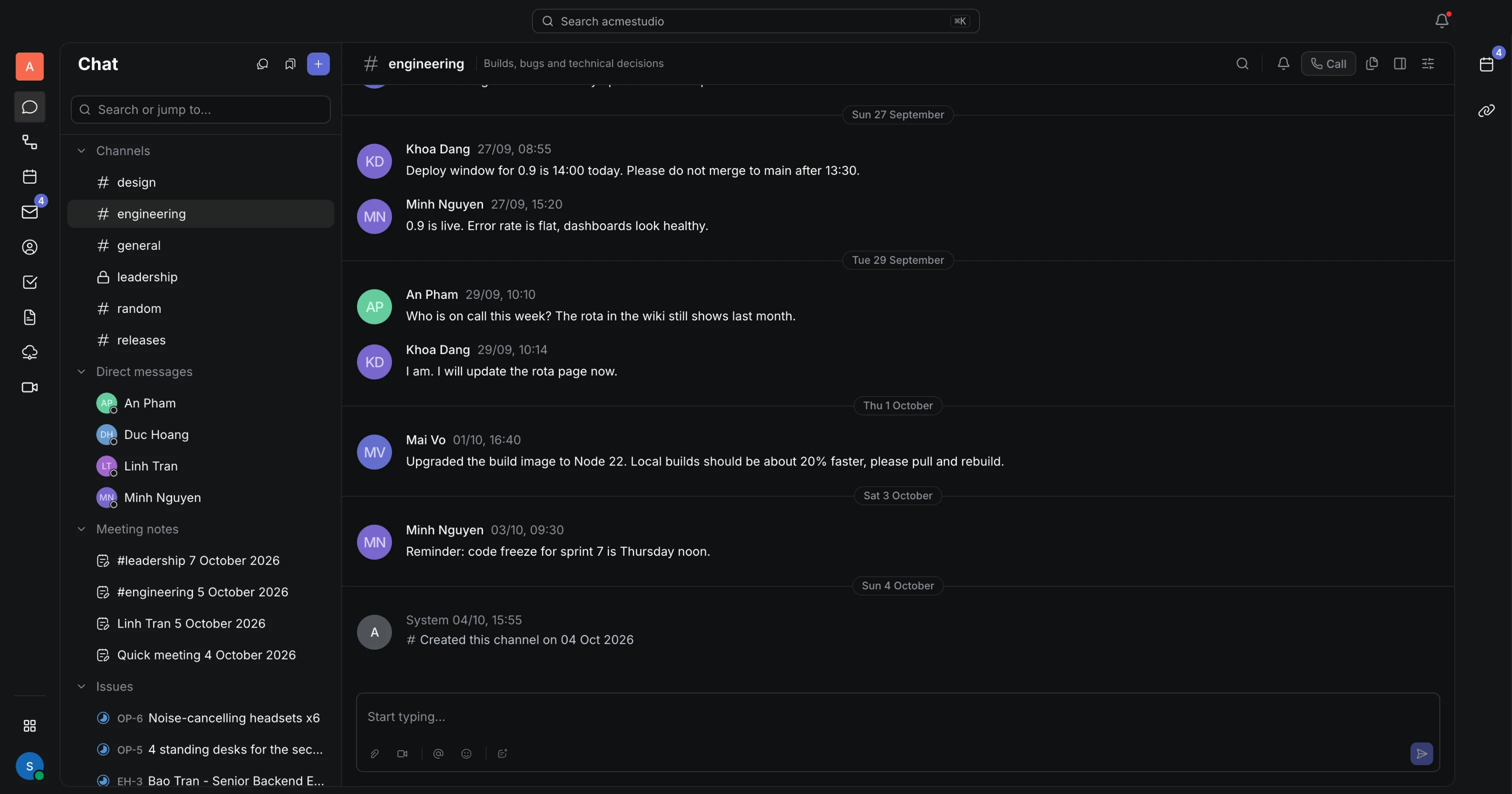Open the acmestudio workspace avatar A

coord(29,66)
